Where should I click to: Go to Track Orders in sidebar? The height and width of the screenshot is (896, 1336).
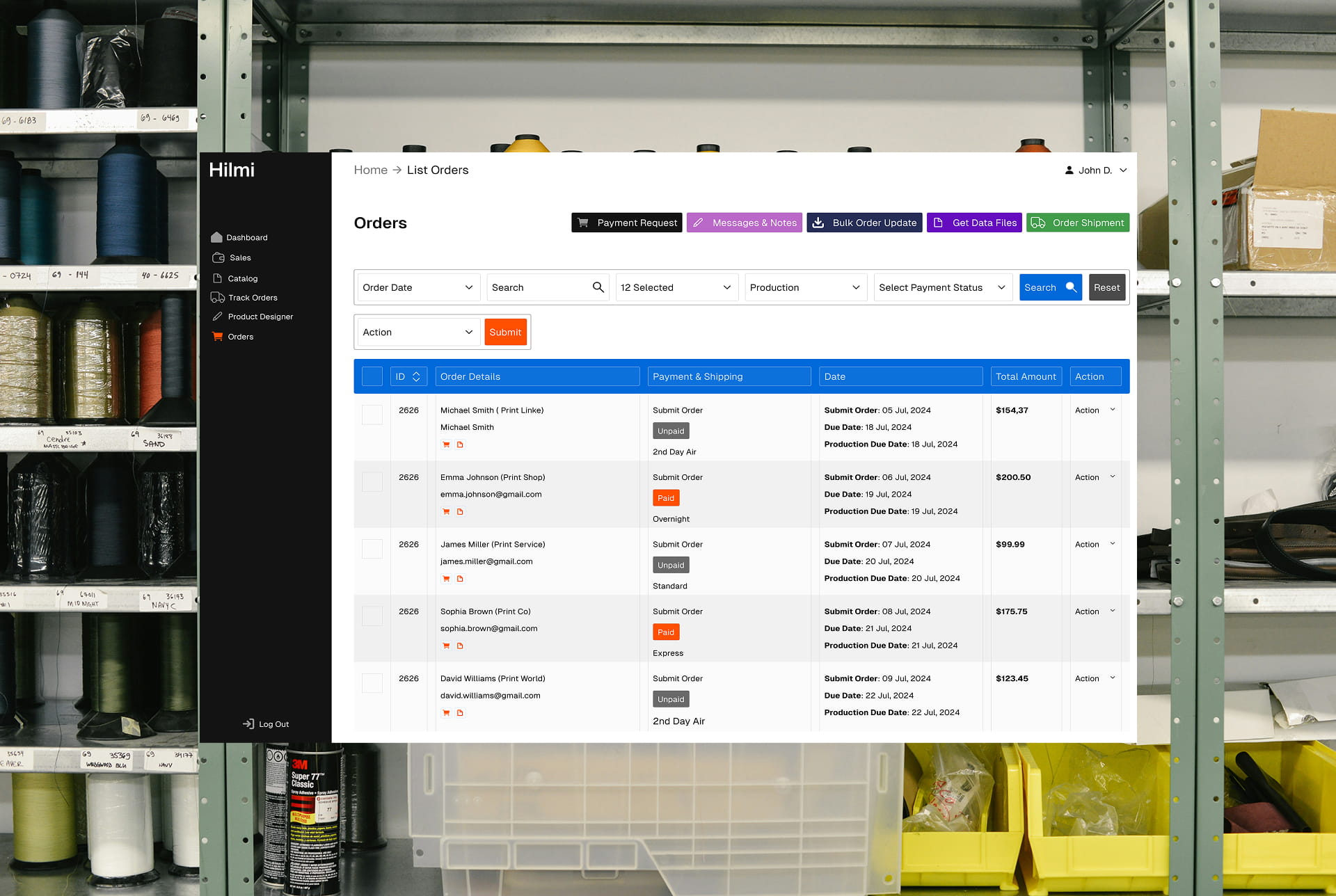252,298
